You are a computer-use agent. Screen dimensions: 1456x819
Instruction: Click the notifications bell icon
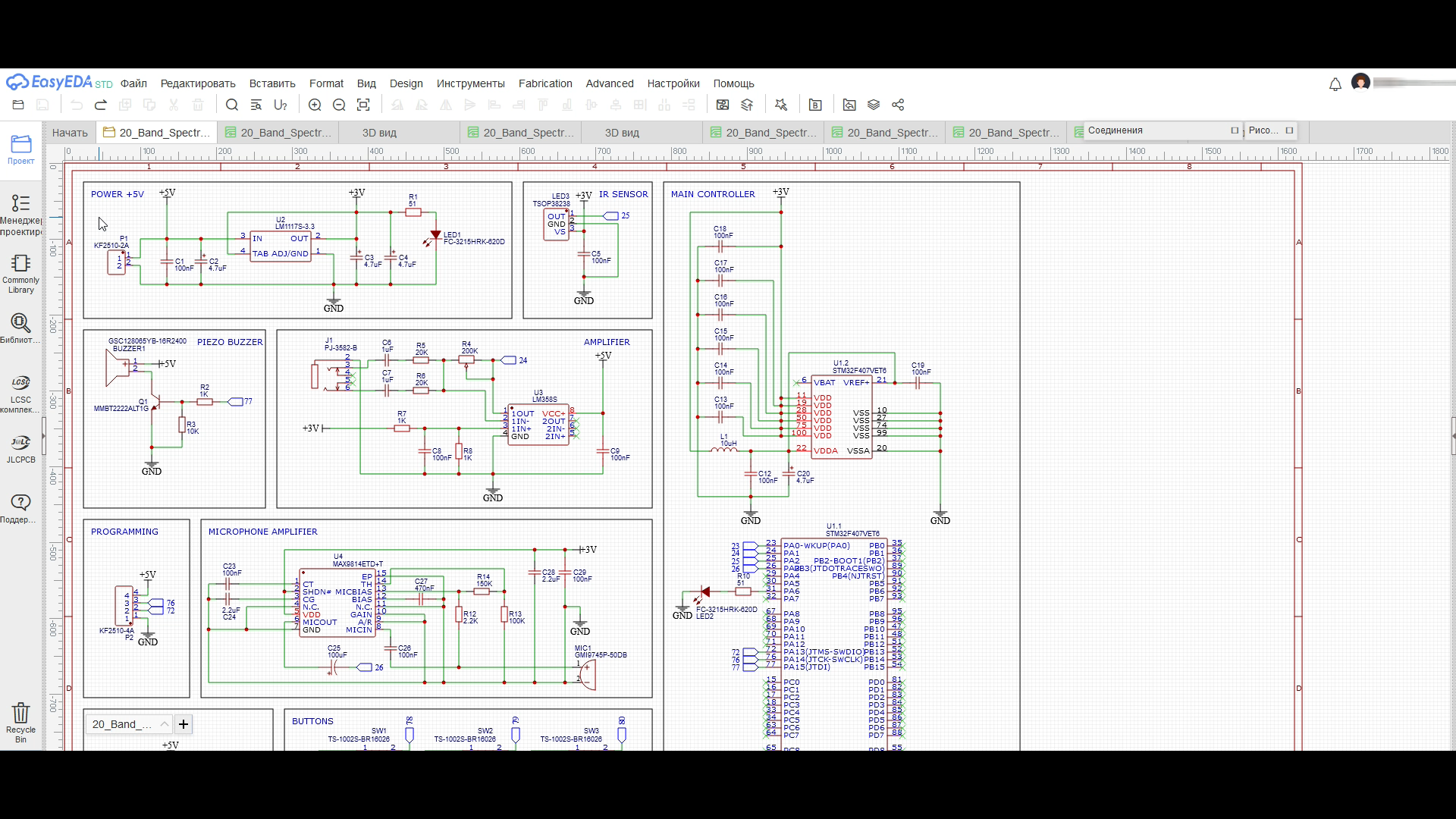click(1335, 84)
